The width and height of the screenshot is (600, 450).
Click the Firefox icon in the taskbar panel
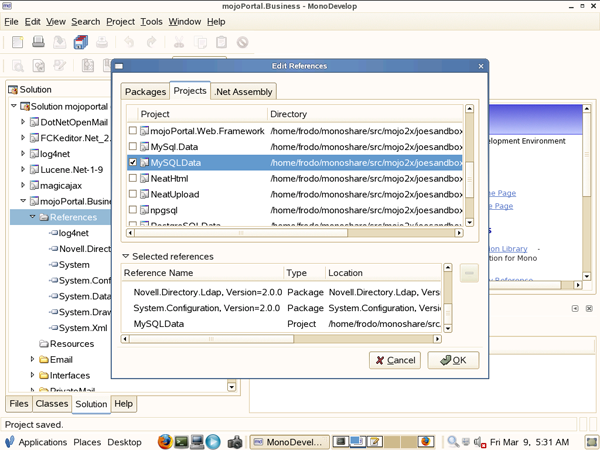tap(165, 441)
